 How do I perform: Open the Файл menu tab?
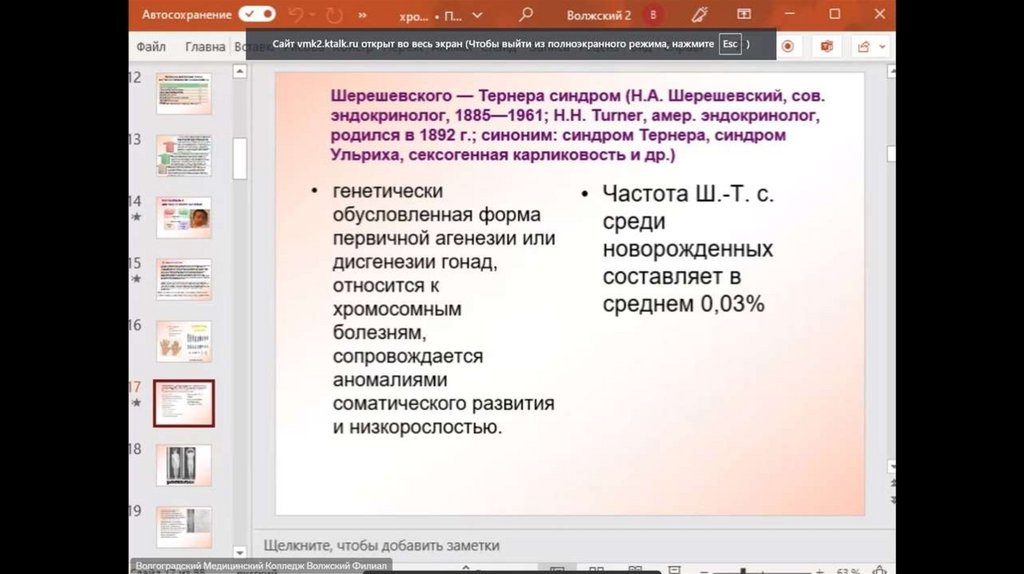pos(151,46)
